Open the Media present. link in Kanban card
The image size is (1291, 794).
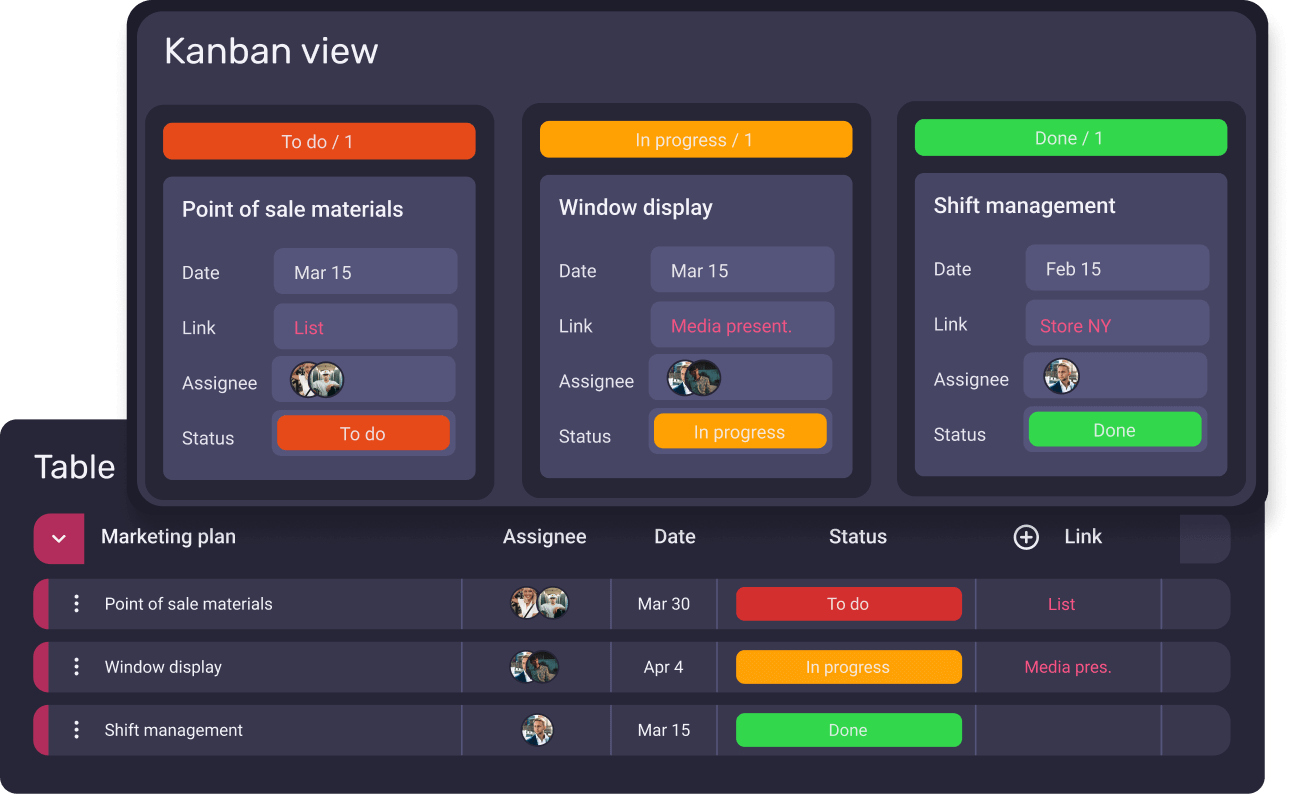(731, 326)
